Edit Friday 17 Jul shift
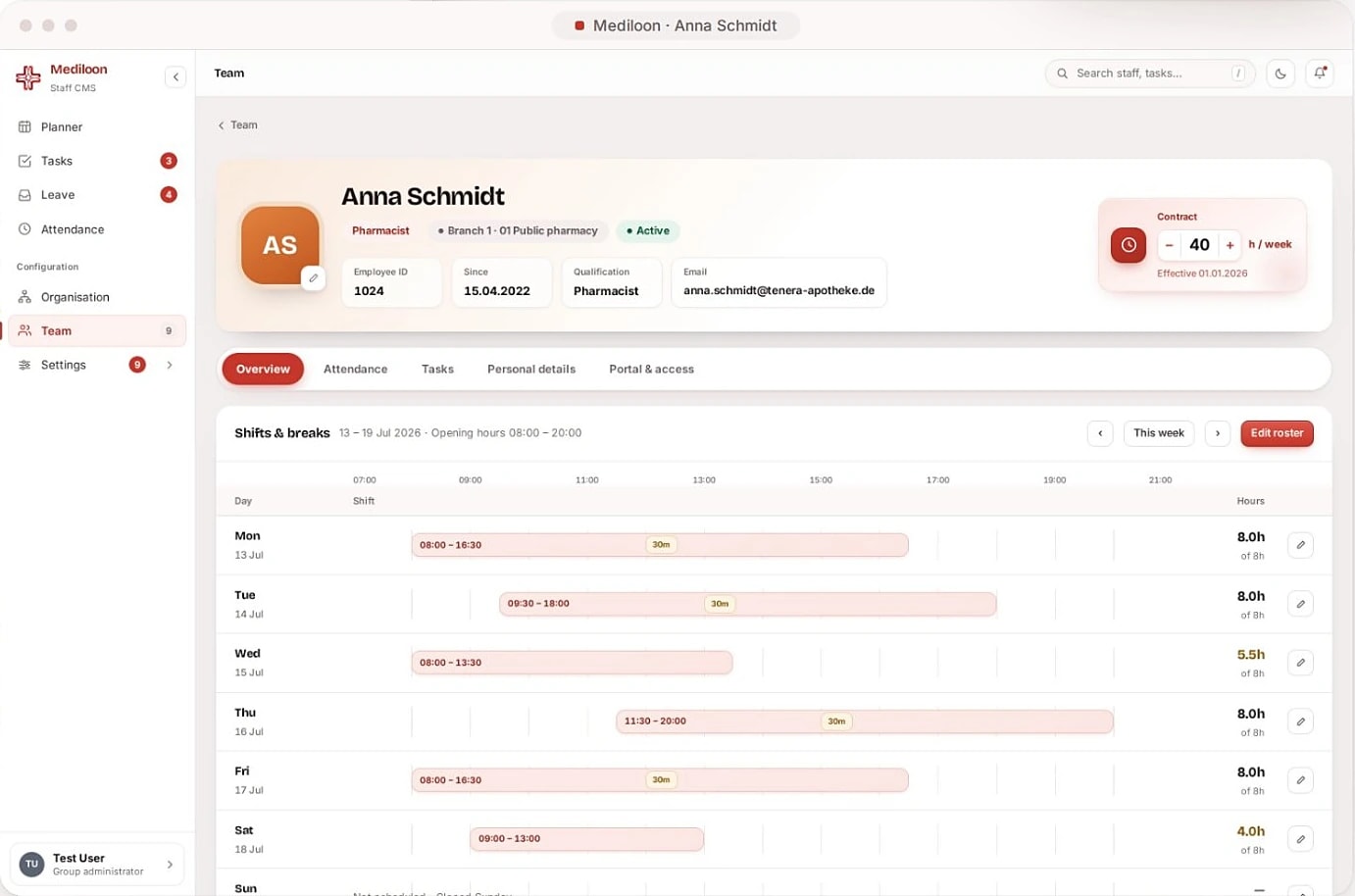 pos(1300,780)
